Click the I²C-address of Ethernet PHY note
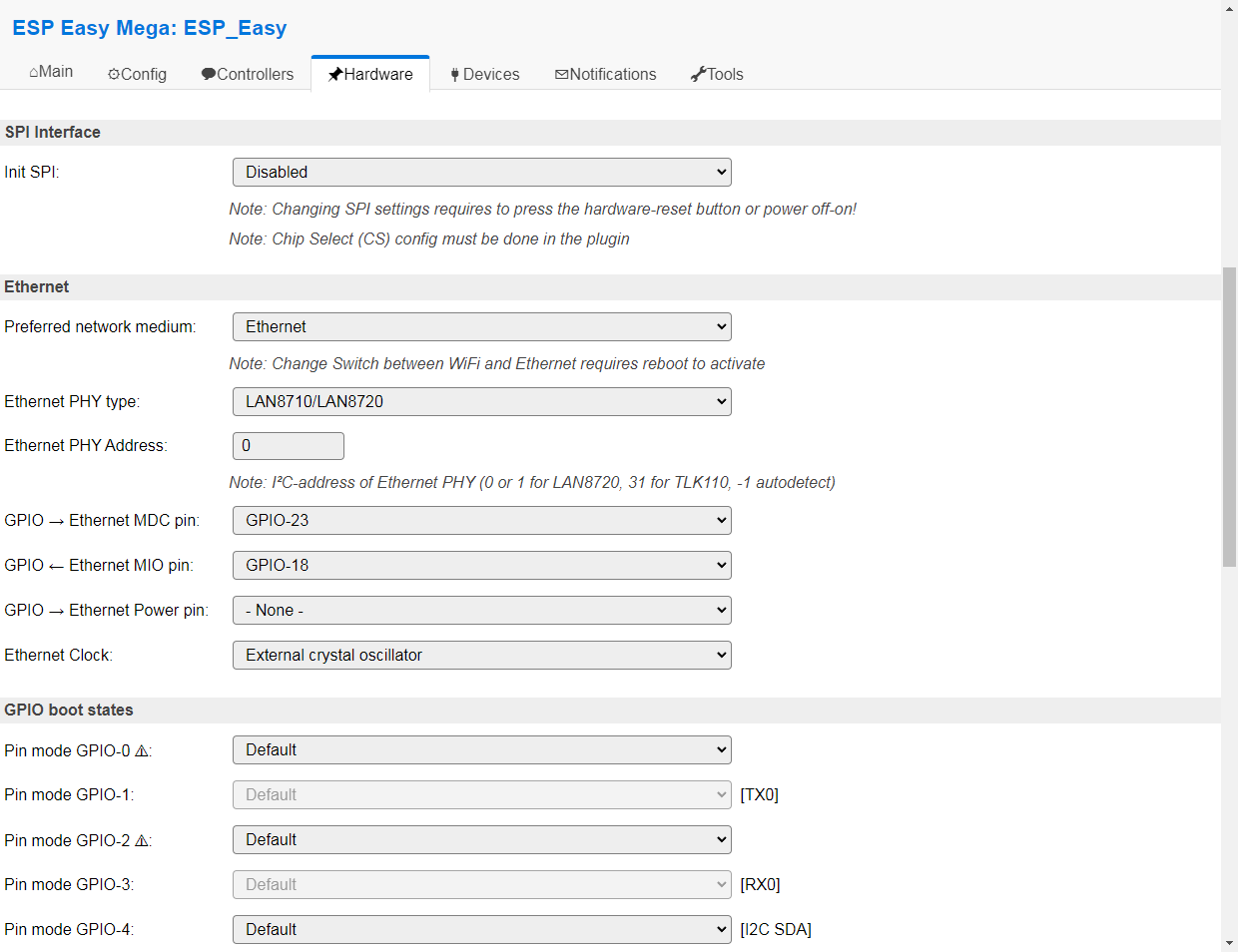Viewport: 1238px width, 952px height. click(x=532, y=483)
